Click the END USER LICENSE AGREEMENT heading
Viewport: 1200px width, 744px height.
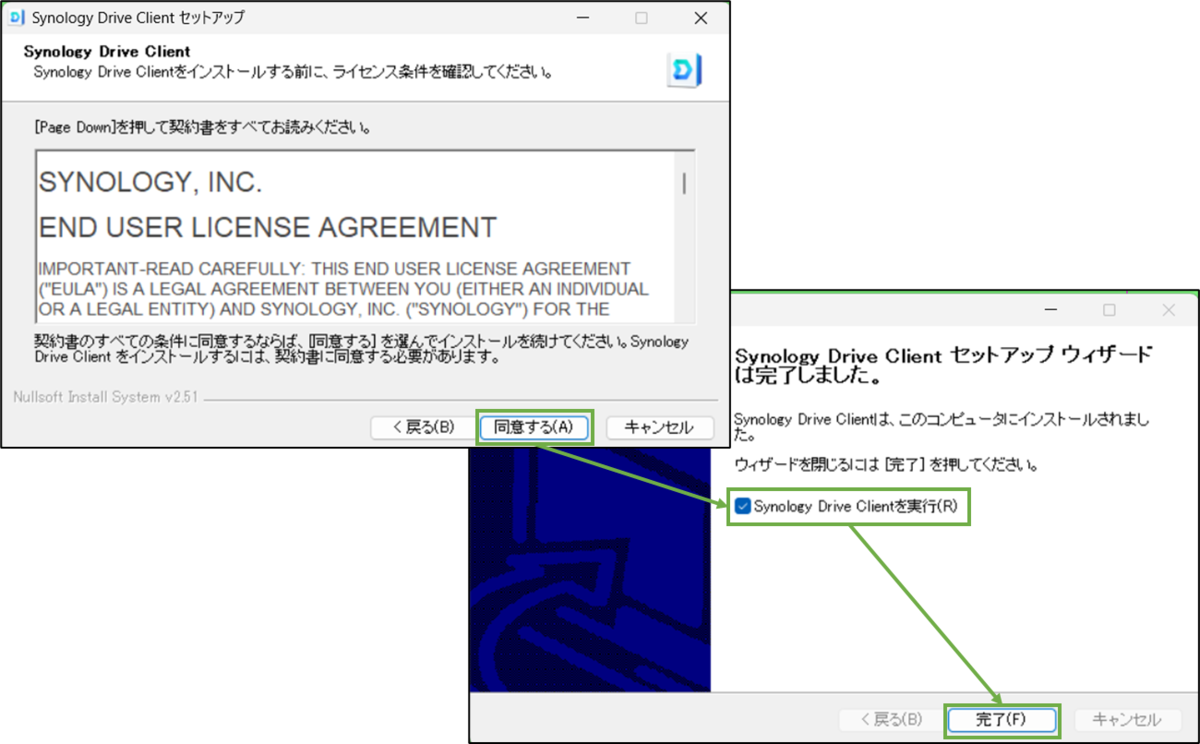[268, 228]
